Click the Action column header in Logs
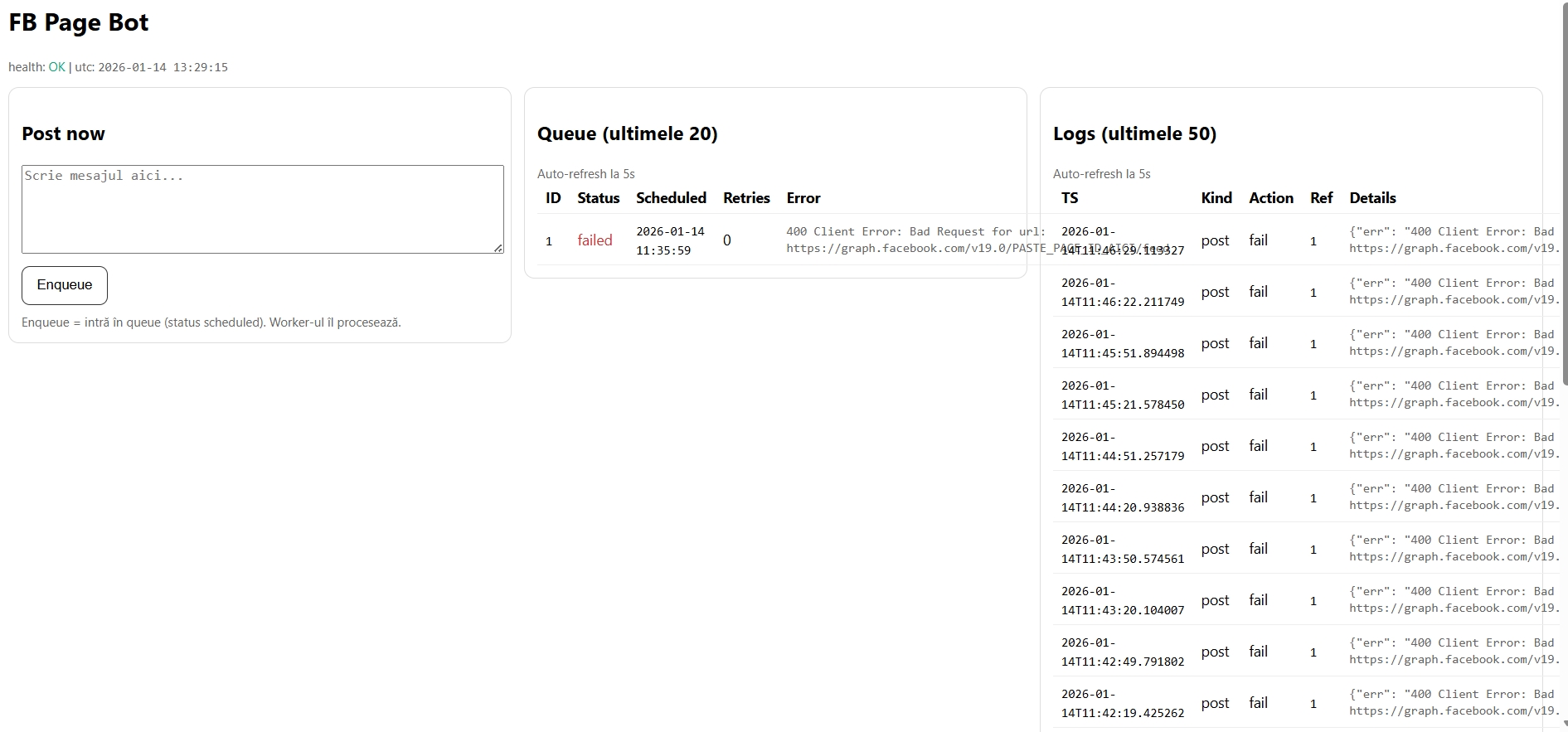This screenshot has height=732, width=1568. (x=1270, y=198)
